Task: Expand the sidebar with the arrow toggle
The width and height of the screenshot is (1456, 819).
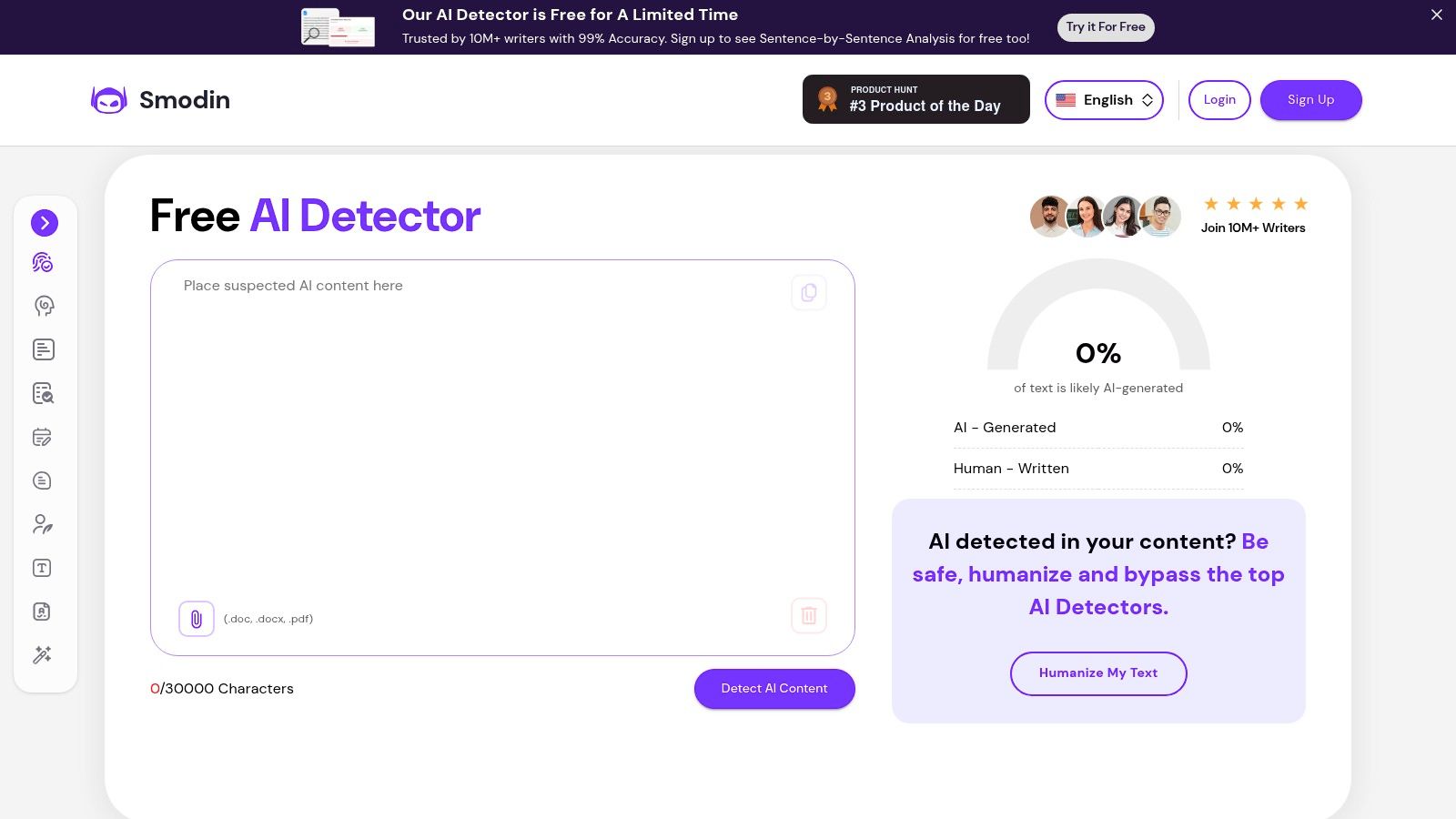Action: pyautogui.click(x=45, y=223)
